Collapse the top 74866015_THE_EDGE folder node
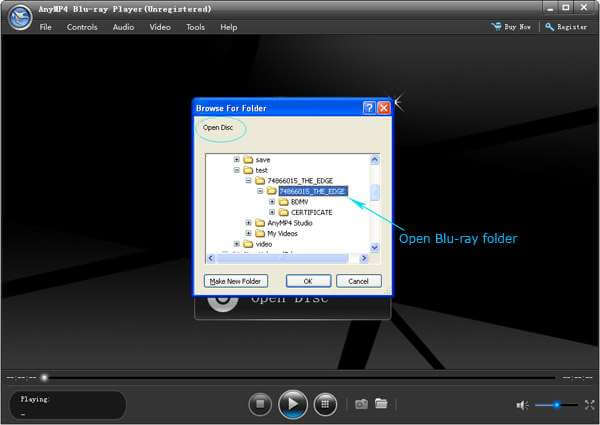This screenshot has height=425, width=600. 248,180
